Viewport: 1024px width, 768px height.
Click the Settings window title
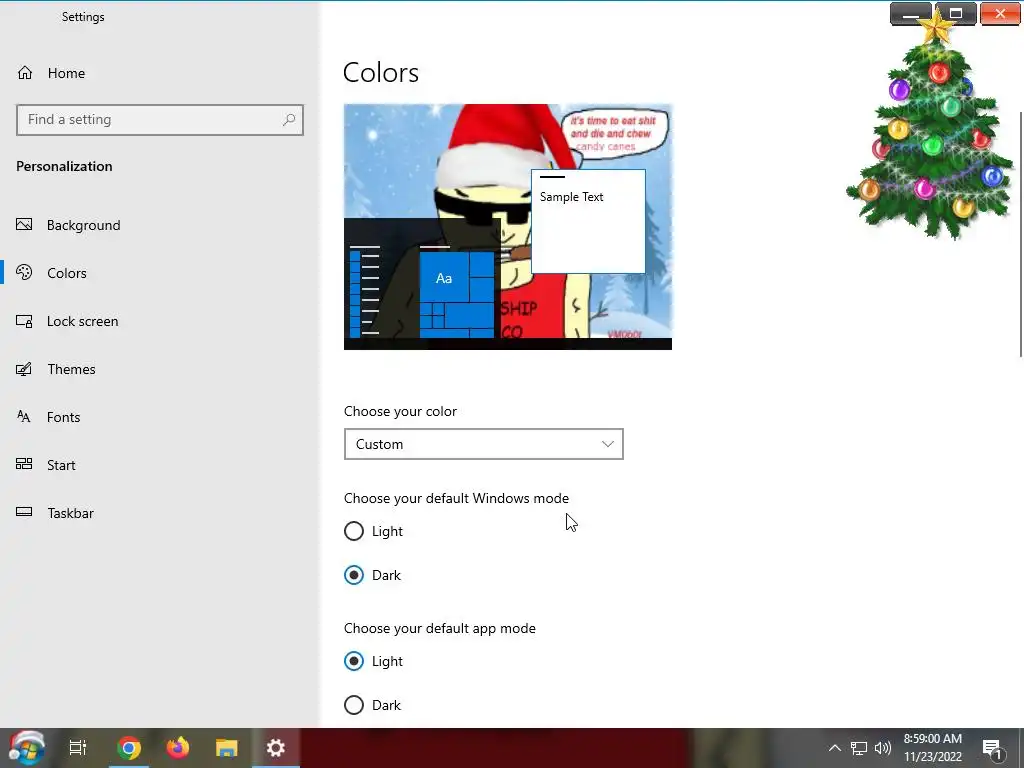click(x=83, y=17)
